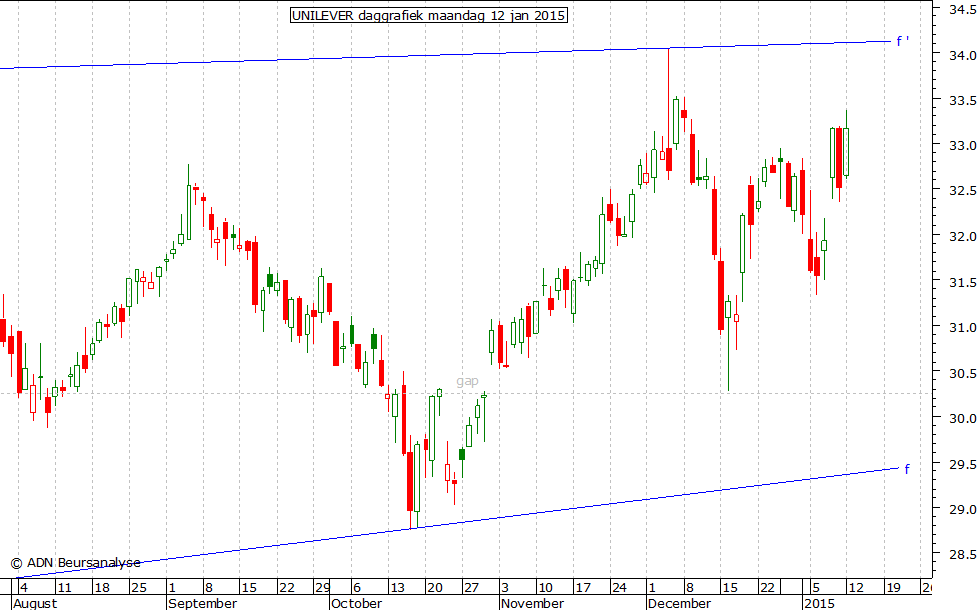Click date tick 24 in November
Viewport: 980px width, 610px height.
pos(619,588)
